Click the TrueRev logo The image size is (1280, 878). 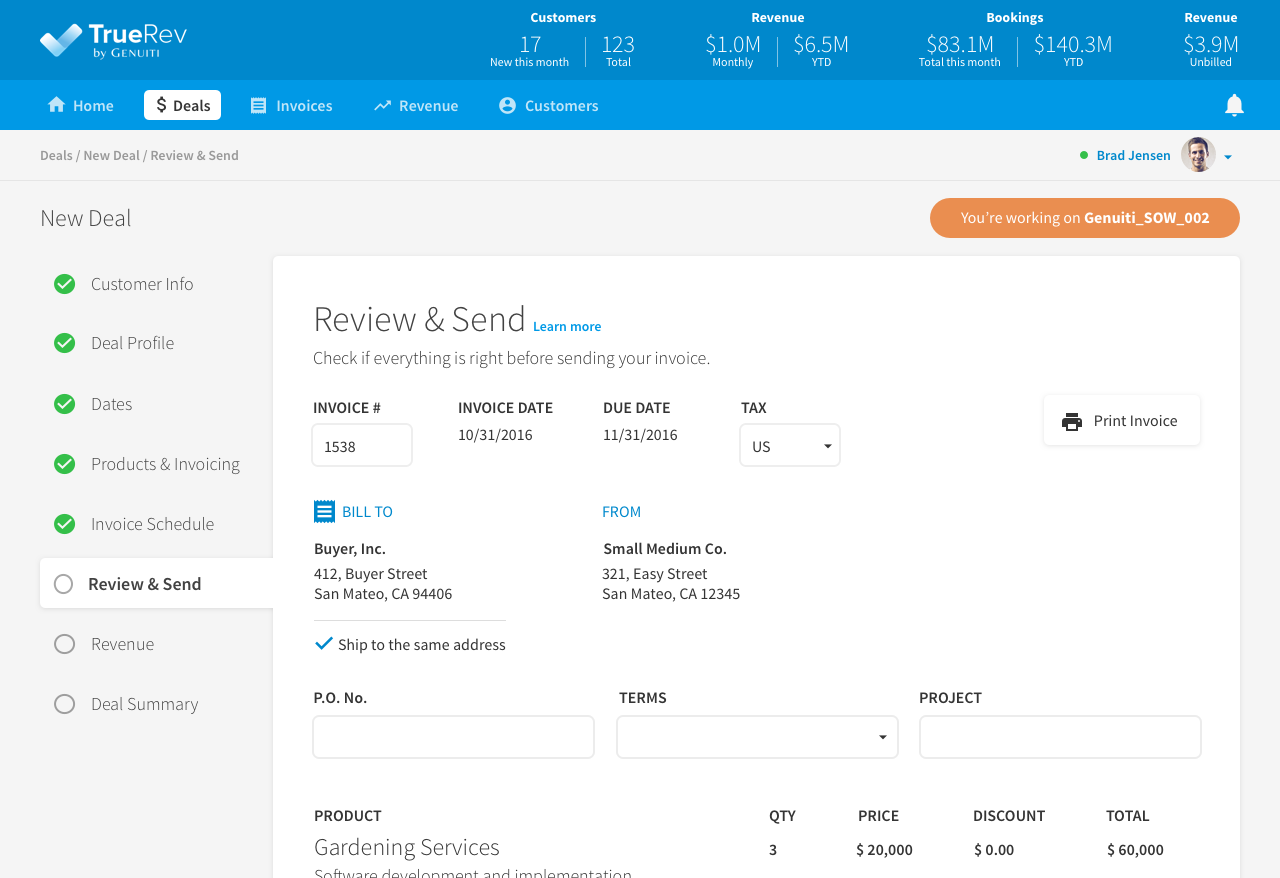(113, 41)
